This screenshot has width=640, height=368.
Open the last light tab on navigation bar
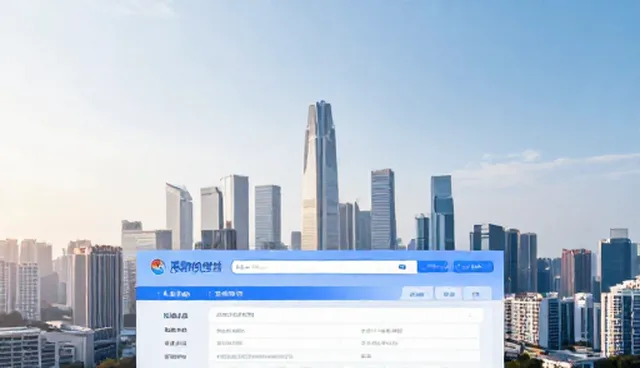477,294
